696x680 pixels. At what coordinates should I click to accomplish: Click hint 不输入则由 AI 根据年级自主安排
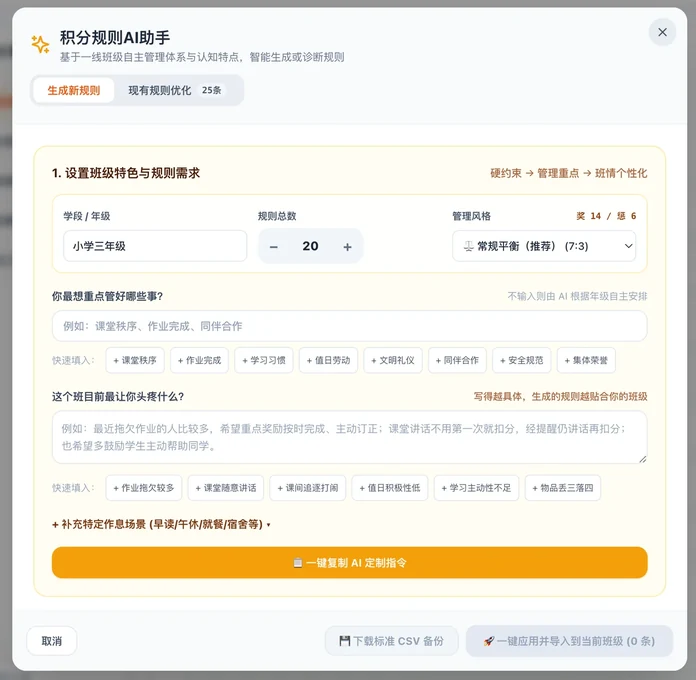[x=577, y=296]
